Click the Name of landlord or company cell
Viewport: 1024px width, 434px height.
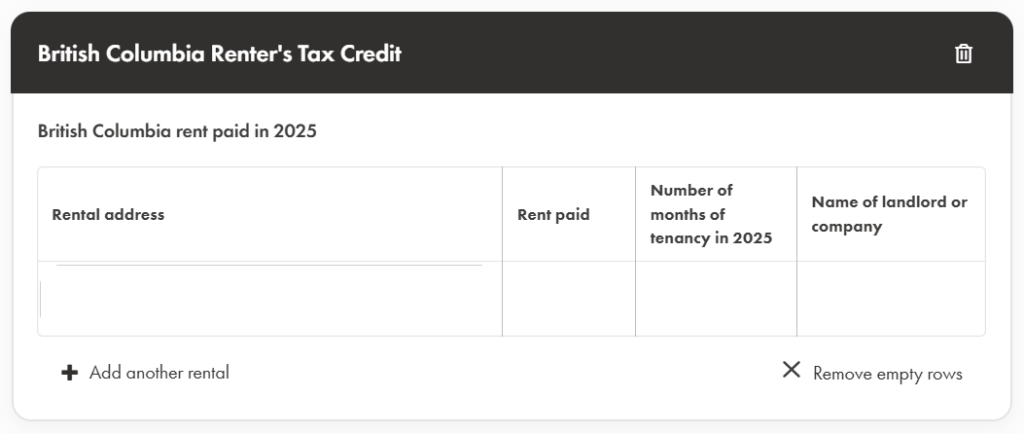click(x=890, y=299)
